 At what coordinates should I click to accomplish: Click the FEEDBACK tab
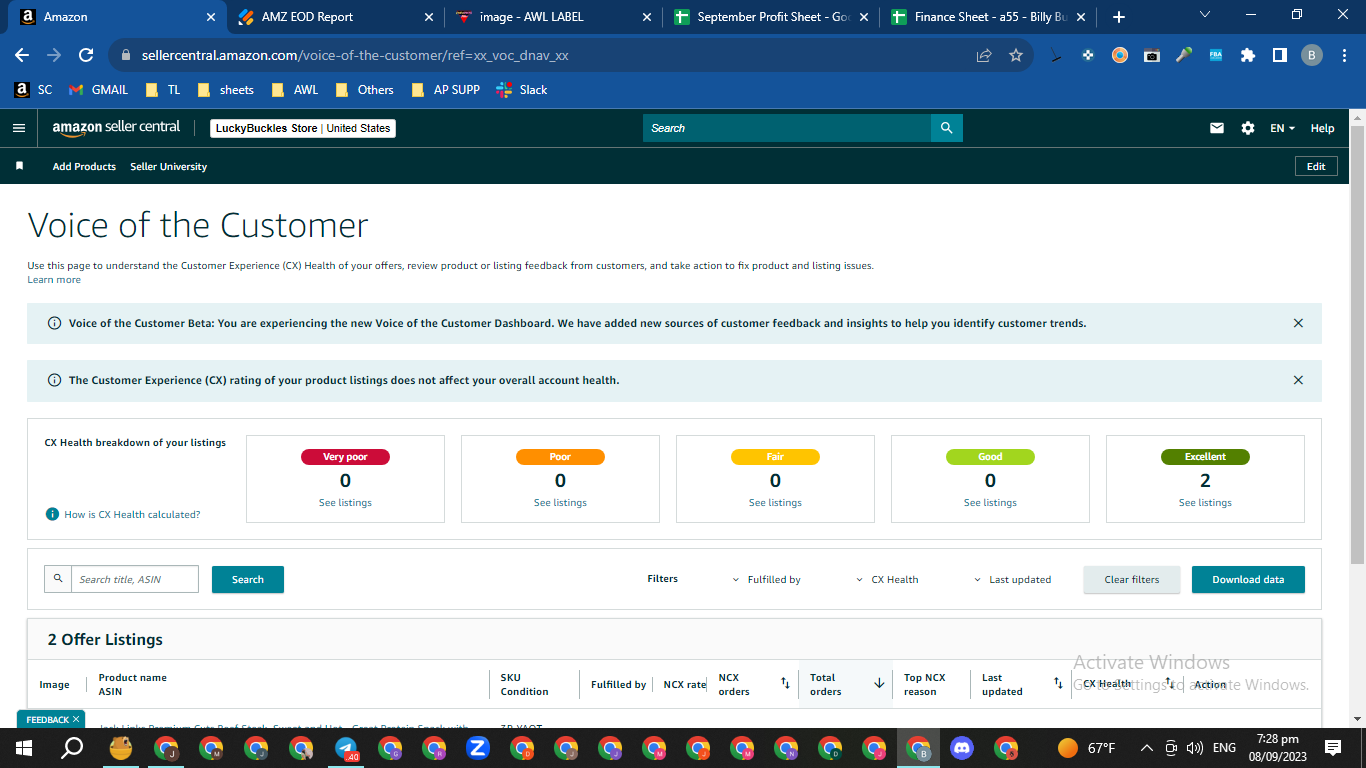coord(50,719)
